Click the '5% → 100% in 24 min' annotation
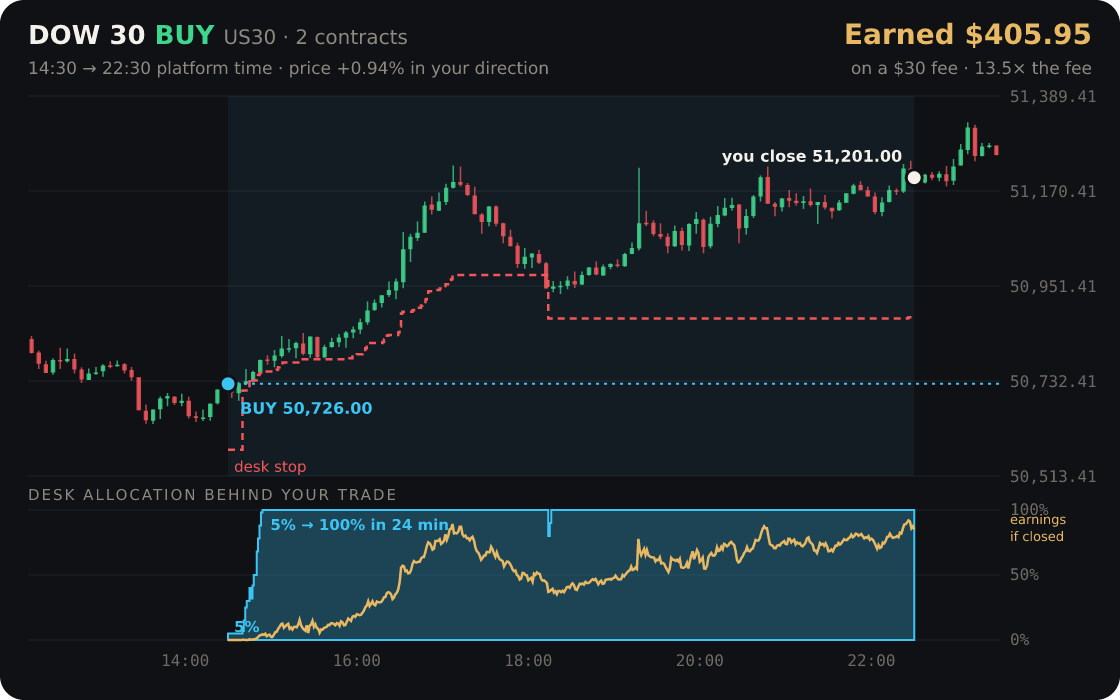The image size is (1120, 700). (359, 525)
